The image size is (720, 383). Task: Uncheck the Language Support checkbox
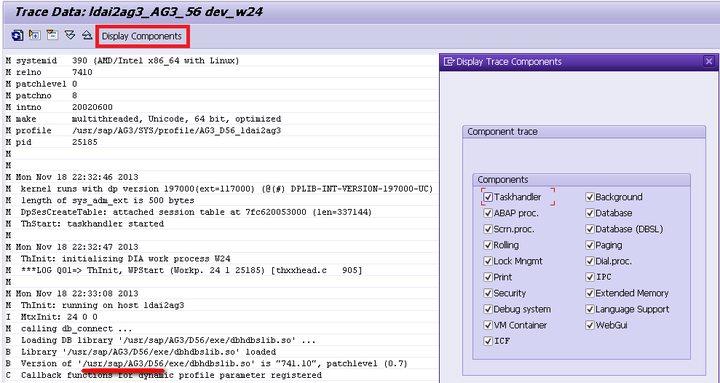coord(590,309)
